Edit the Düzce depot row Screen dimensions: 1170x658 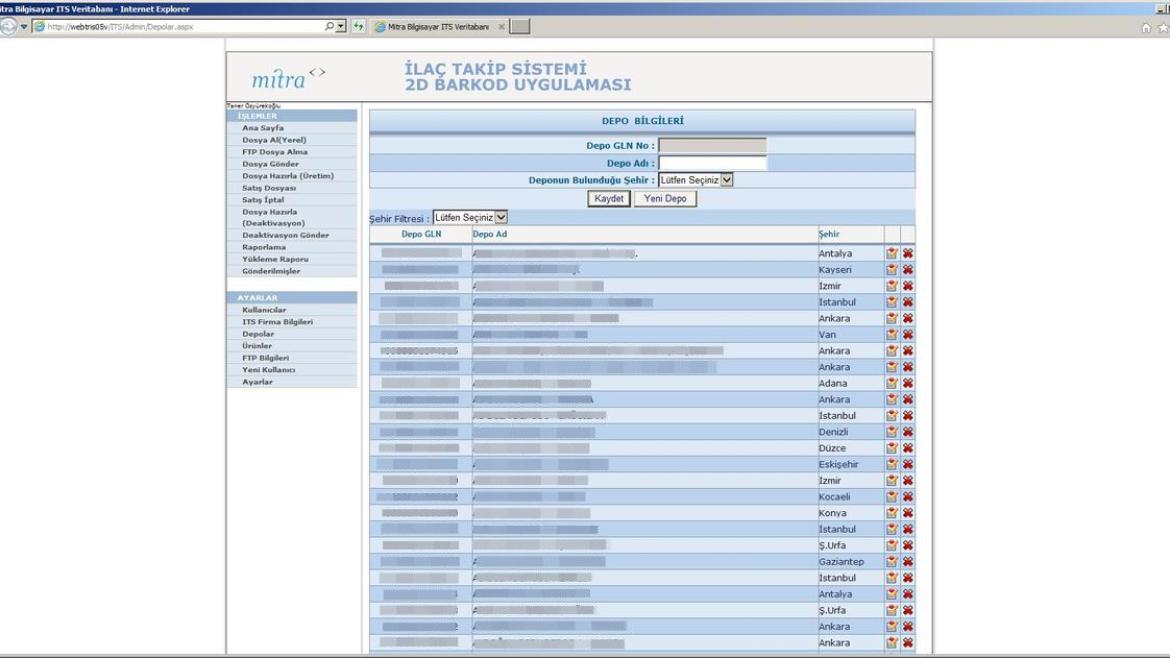tap(892, 448)
